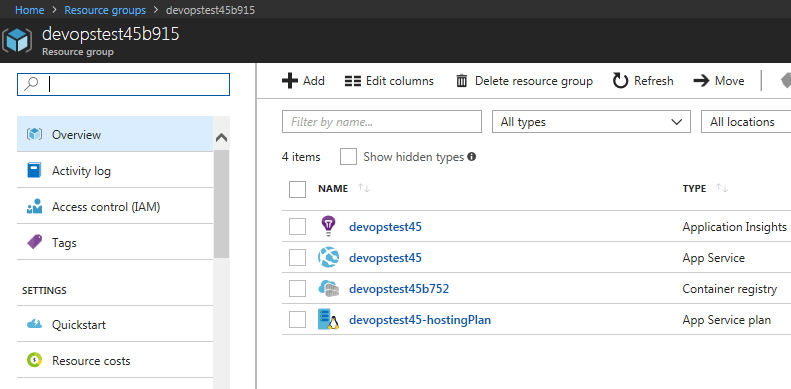The image size is (791, 389).
Task: Sort by TYPE using the sort arrows
Action: [722, 188]
